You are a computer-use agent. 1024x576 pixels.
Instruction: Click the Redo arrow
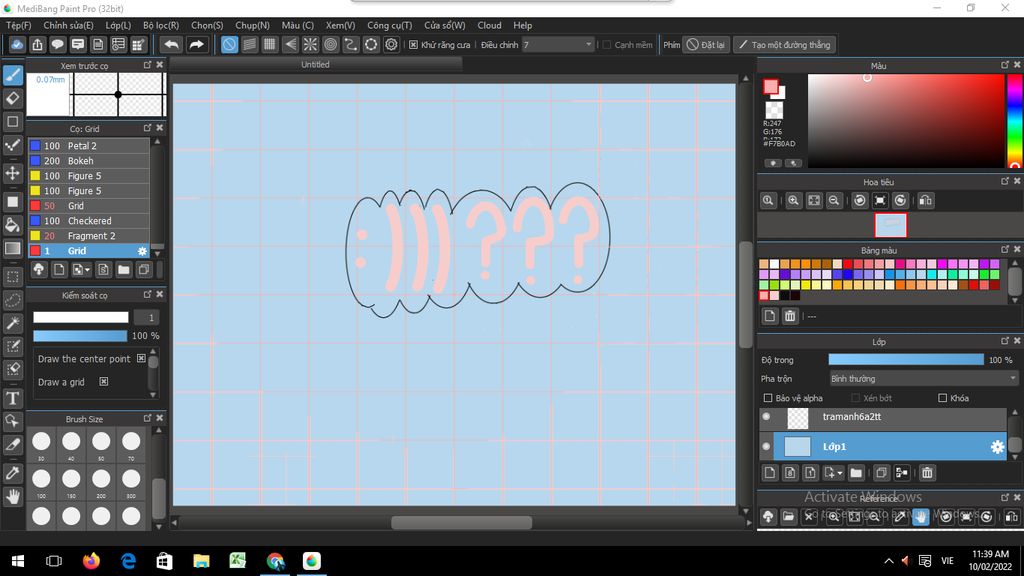[x=196, y=44]
